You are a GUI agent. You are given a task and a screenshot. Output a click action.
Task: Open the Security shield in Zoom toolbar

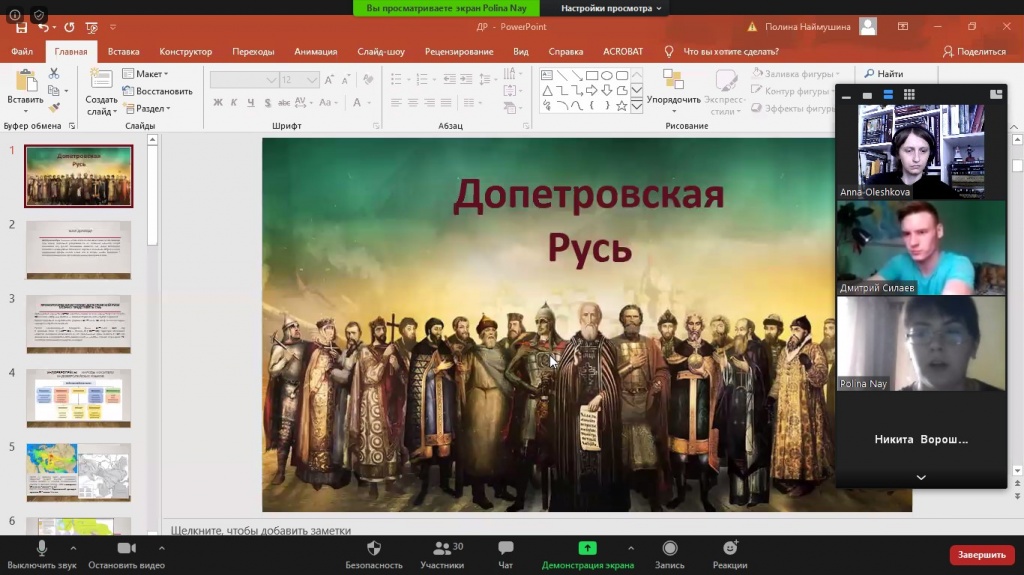tap(374, 549)
